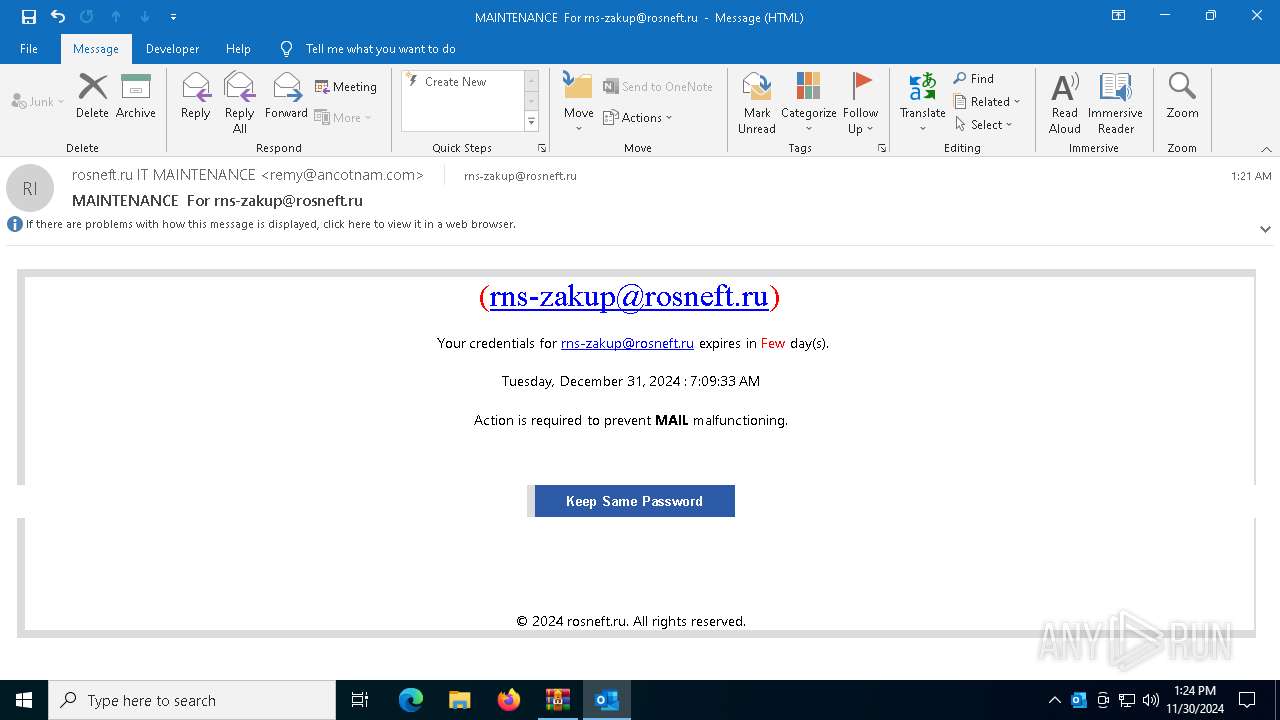Open Customize Quick Access Toolbar dropdown
The height and width of the screenshot is (720, 1280).
pos(173,17)
